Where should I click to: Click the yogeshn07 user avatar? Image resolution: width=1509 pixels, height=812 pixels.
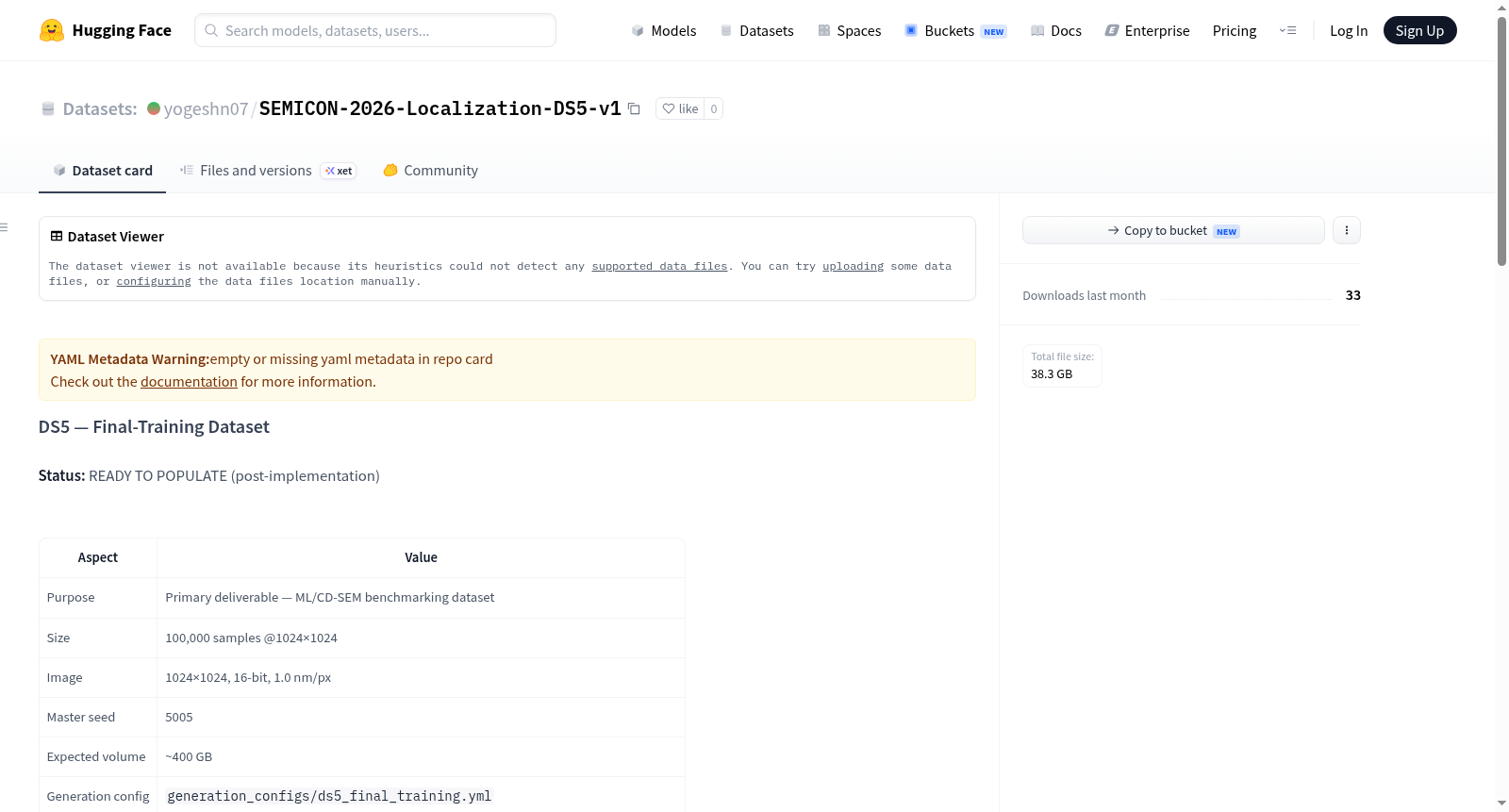tap(154, 108)
